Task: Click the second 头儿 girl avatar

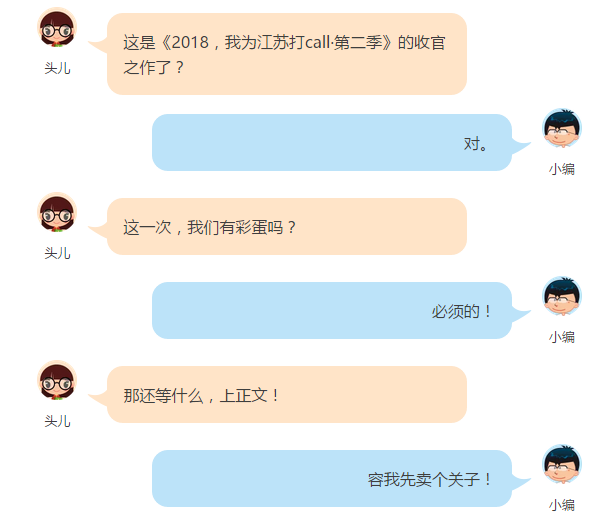Action: tap(57, 213)
